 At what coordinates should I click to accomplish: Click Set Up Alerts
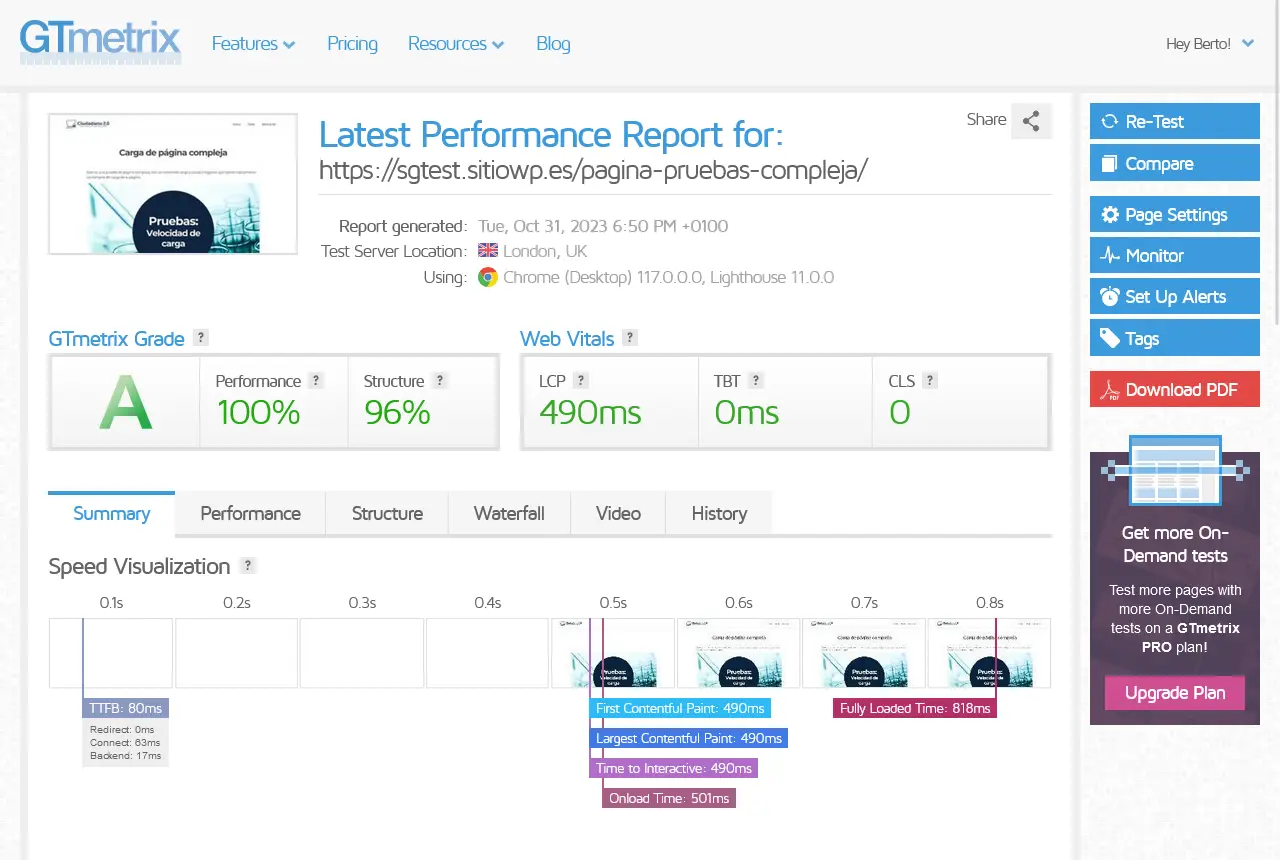[x=1175, y=297]
